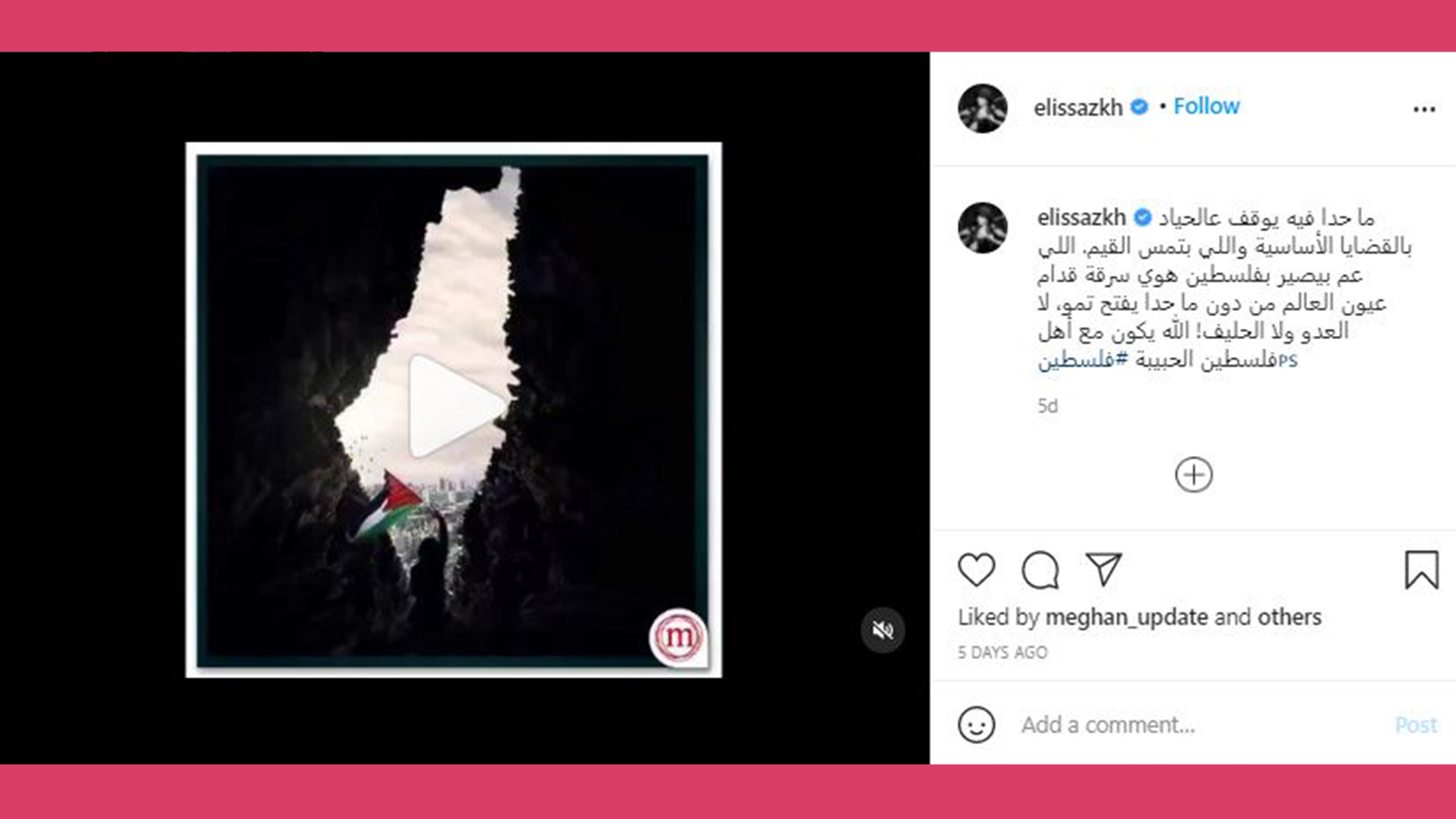View the others who liked this post
Viewport: 1456px width, 819px height.
[1289, 617]
